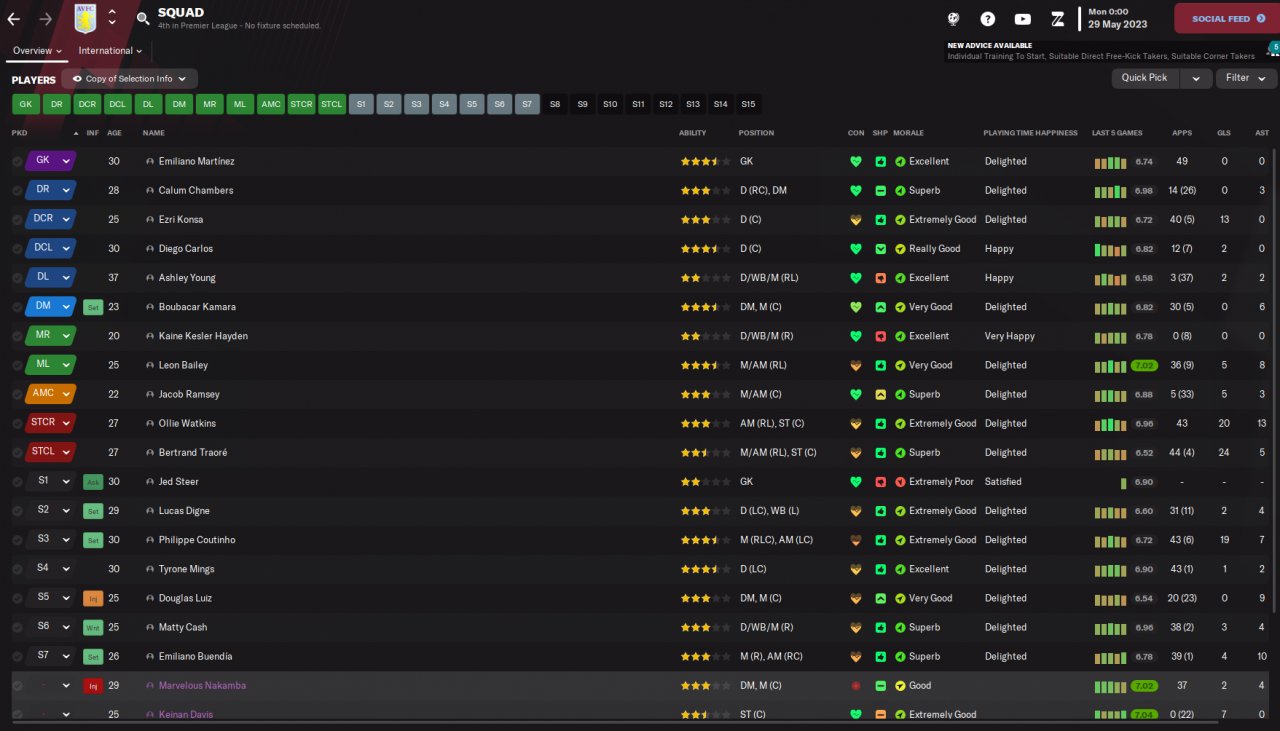The image size is (1280, 731).
Task: Tick the selection circle for Ollie Watkins
Action: pyautogui.click(x=17, y=423)
